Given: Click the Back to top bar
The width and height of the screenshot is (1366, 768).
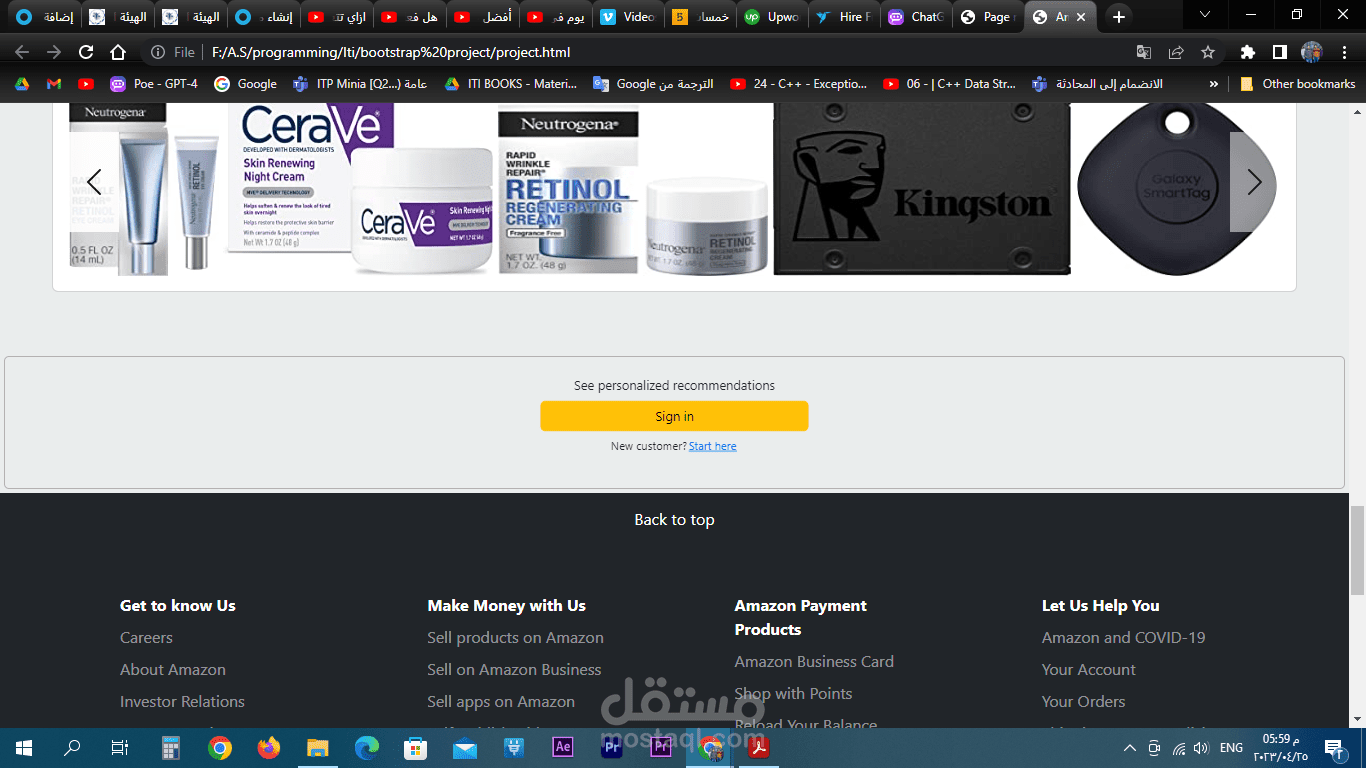Looking at the screenshot, I should pyautogui.click(x=674, y=520).
